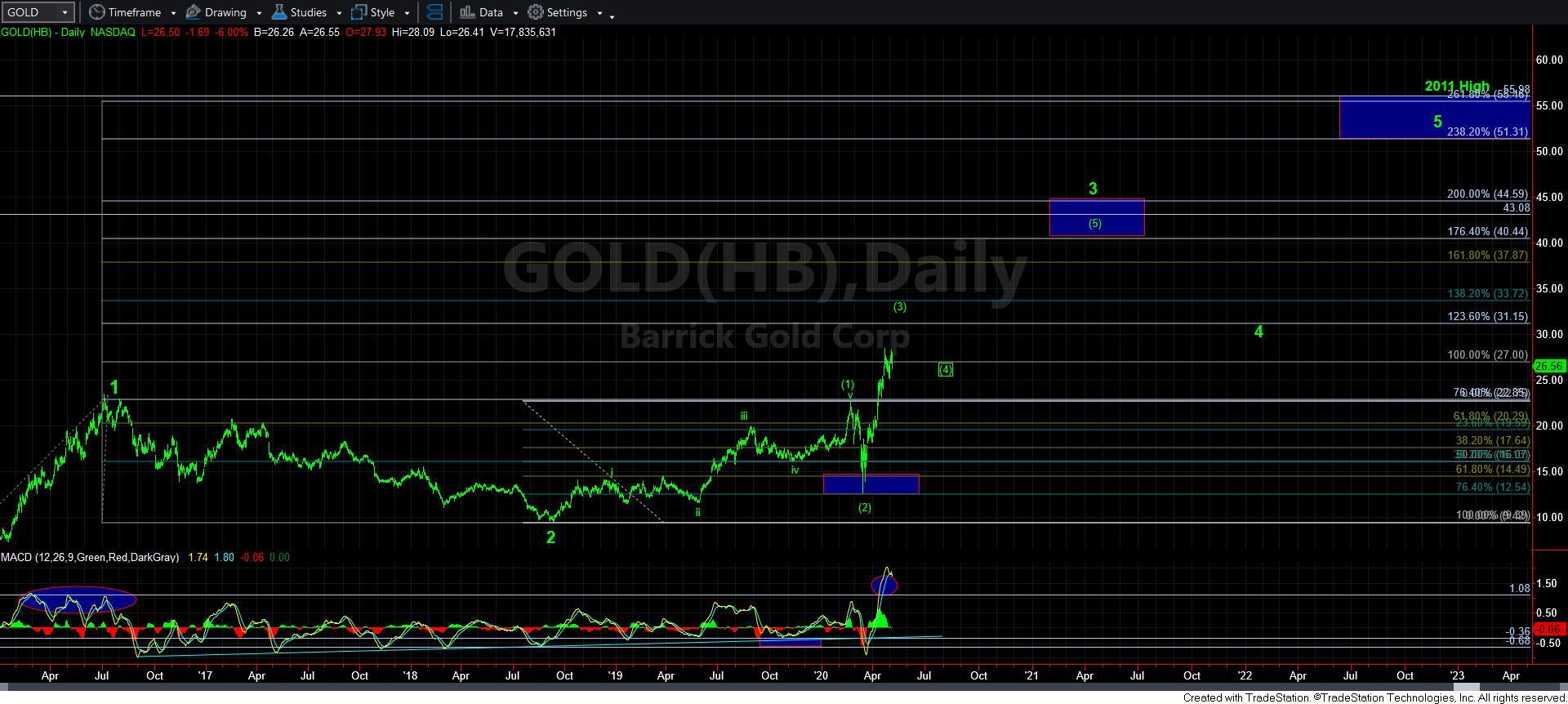The height and width of the screenshot is (704, 1568).
Task: Expand the Drawing dropdown arrow
Action: coord(259,13)
